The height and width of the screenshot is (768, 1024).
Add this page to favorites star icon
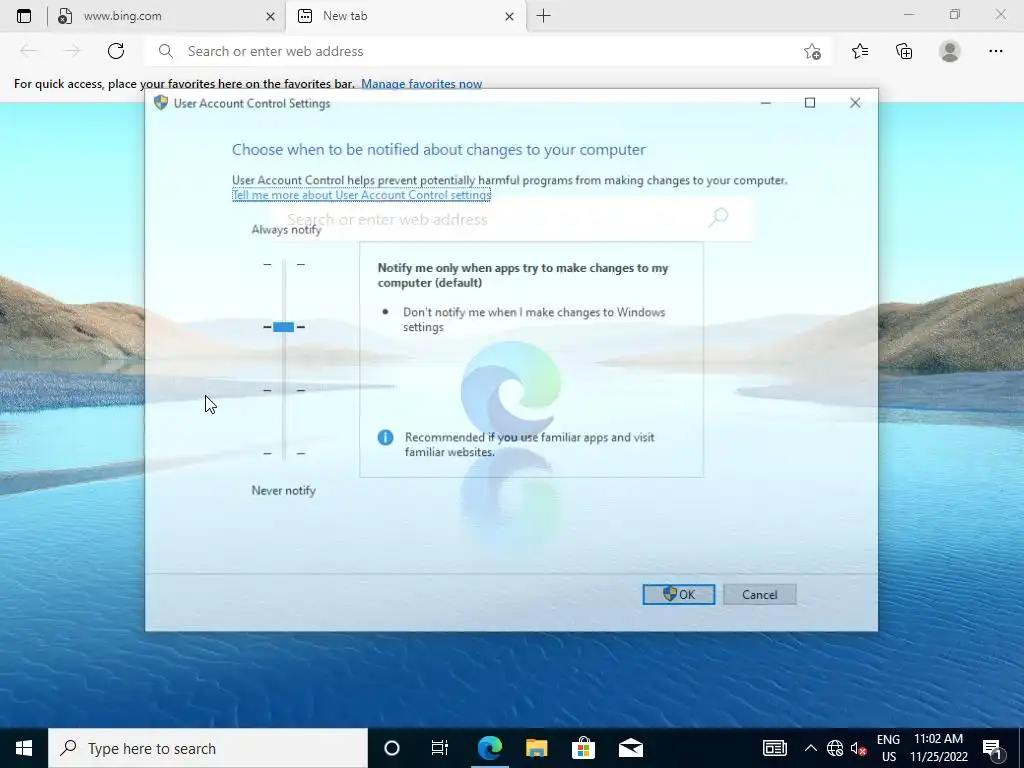812,51
